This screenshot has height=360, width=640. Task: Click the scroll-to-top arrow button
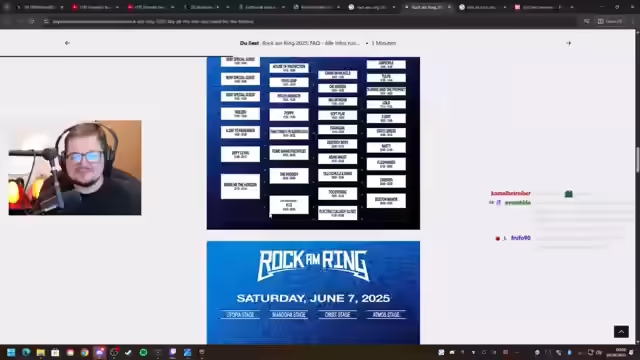coord(621,331)
